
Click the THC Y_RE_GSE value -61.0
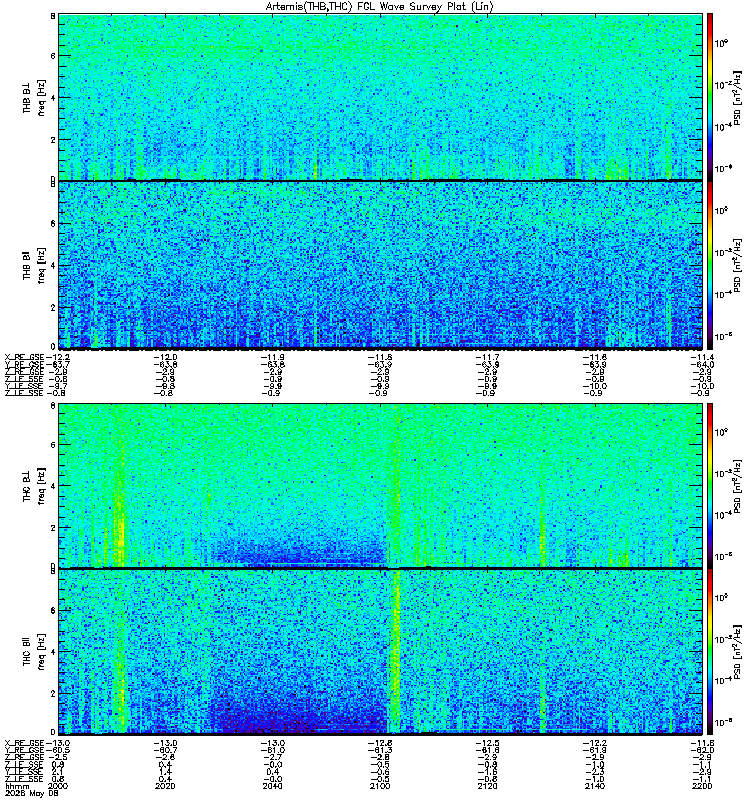click(x=273, y=750)
